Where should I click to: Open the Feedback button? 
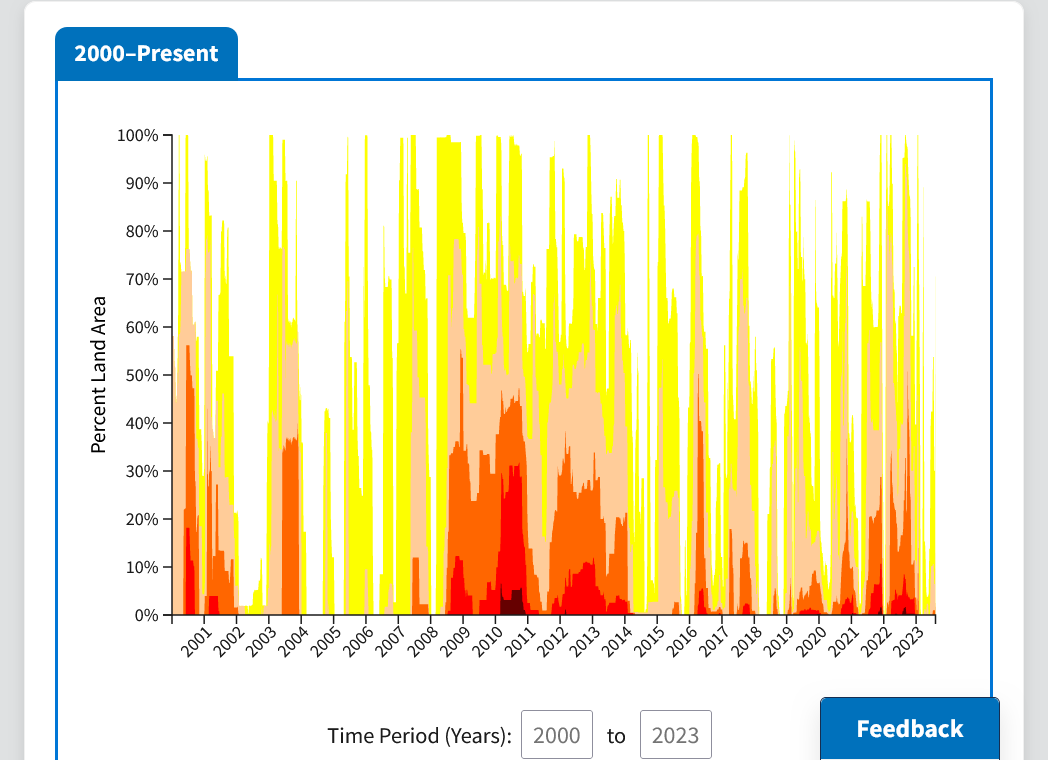tap(910, 729)
